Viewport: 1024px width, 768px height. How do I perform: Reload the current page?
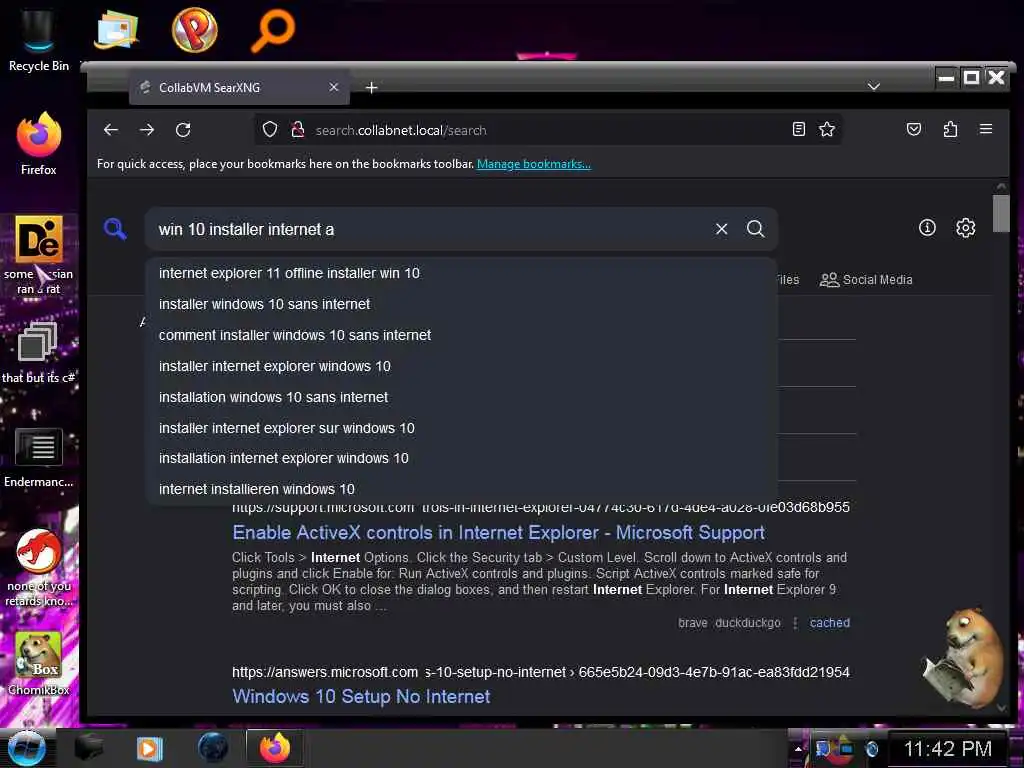coord(184,130)
